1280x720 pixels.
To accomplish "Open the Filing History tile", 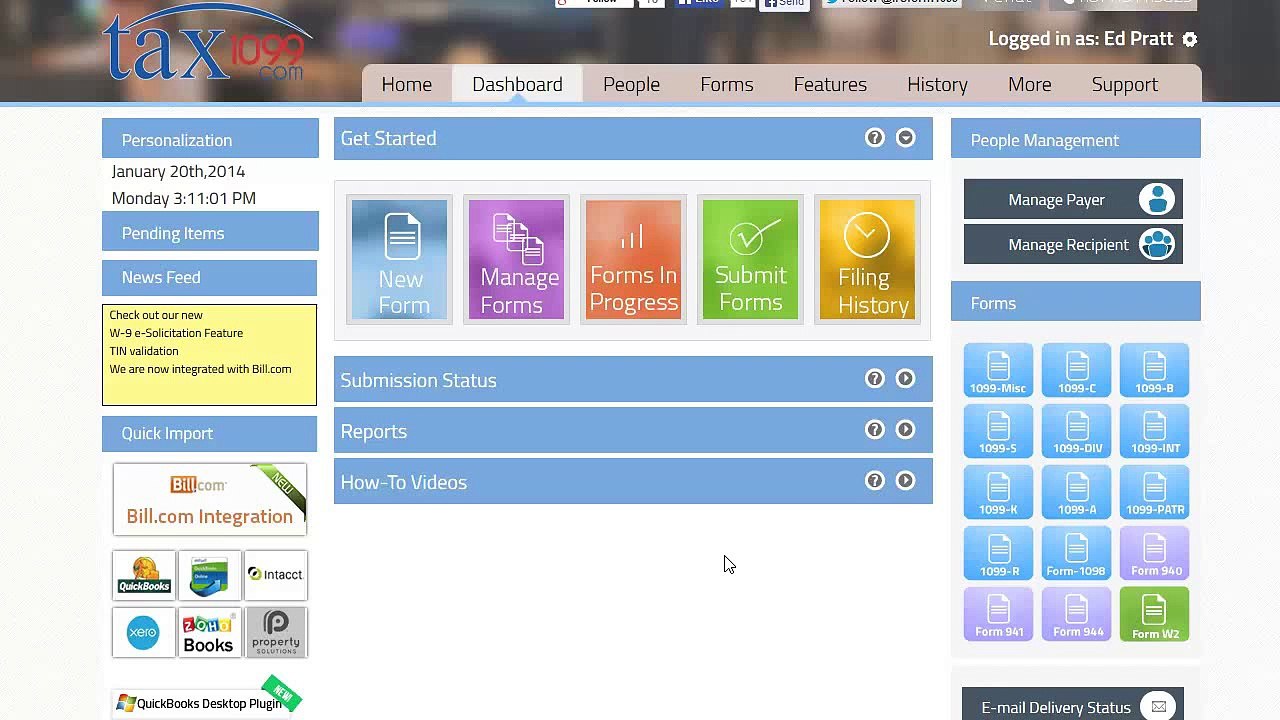I will 867,260.
